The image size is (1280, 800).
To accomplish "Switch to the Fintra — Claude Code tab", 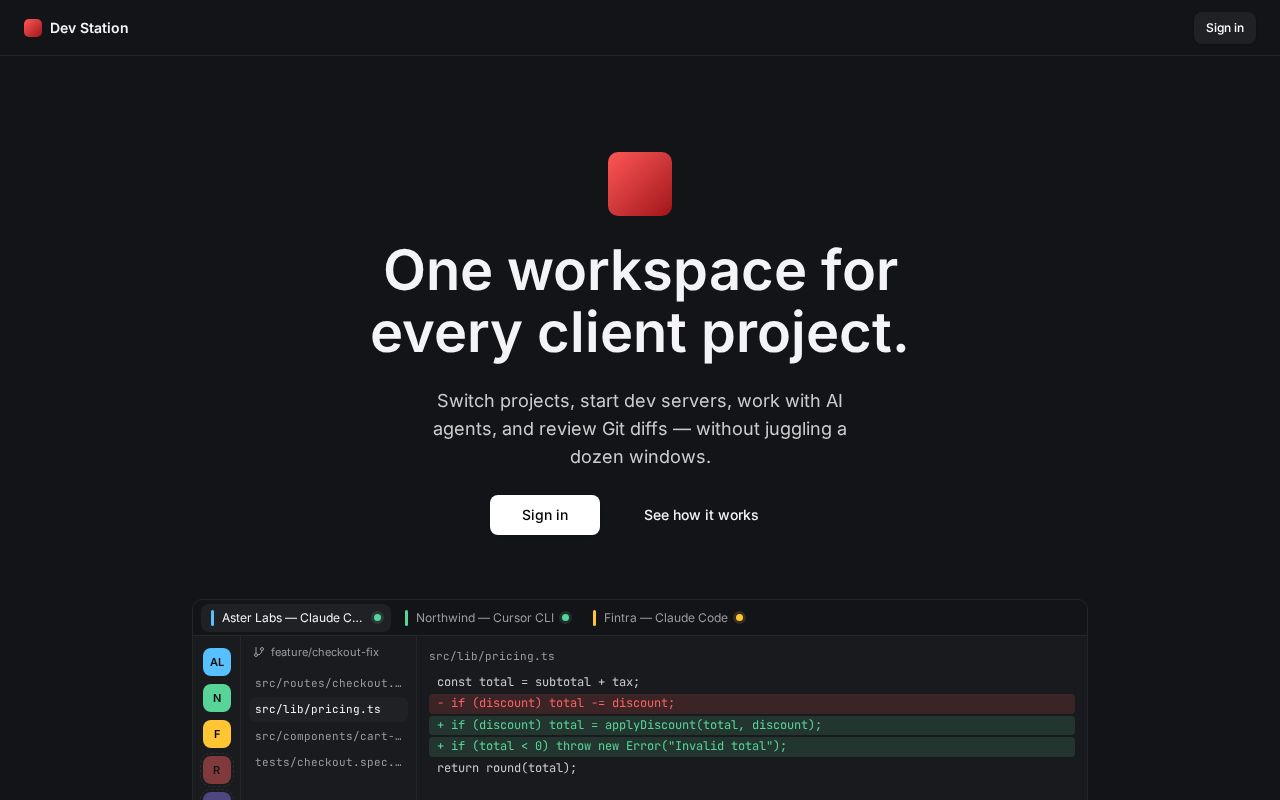I will tap(668, 618).
